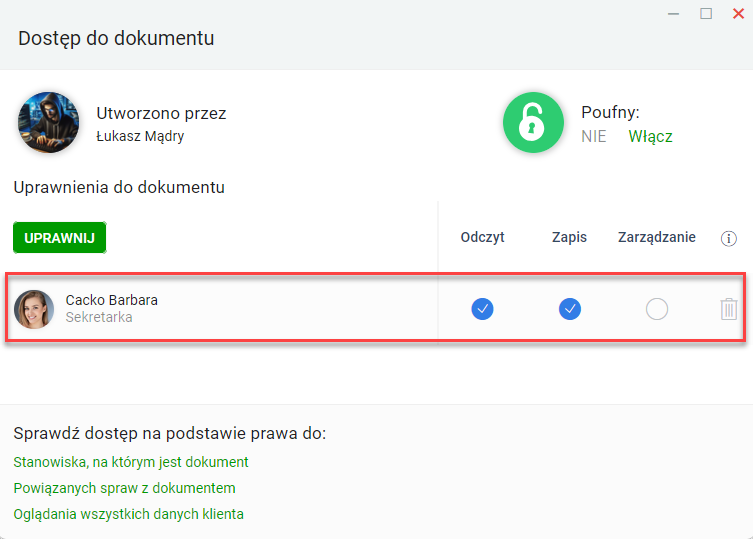Minimize the Dostęp do dokumentu window
This screenshot has height=539, width=753.
pos(673,14)
